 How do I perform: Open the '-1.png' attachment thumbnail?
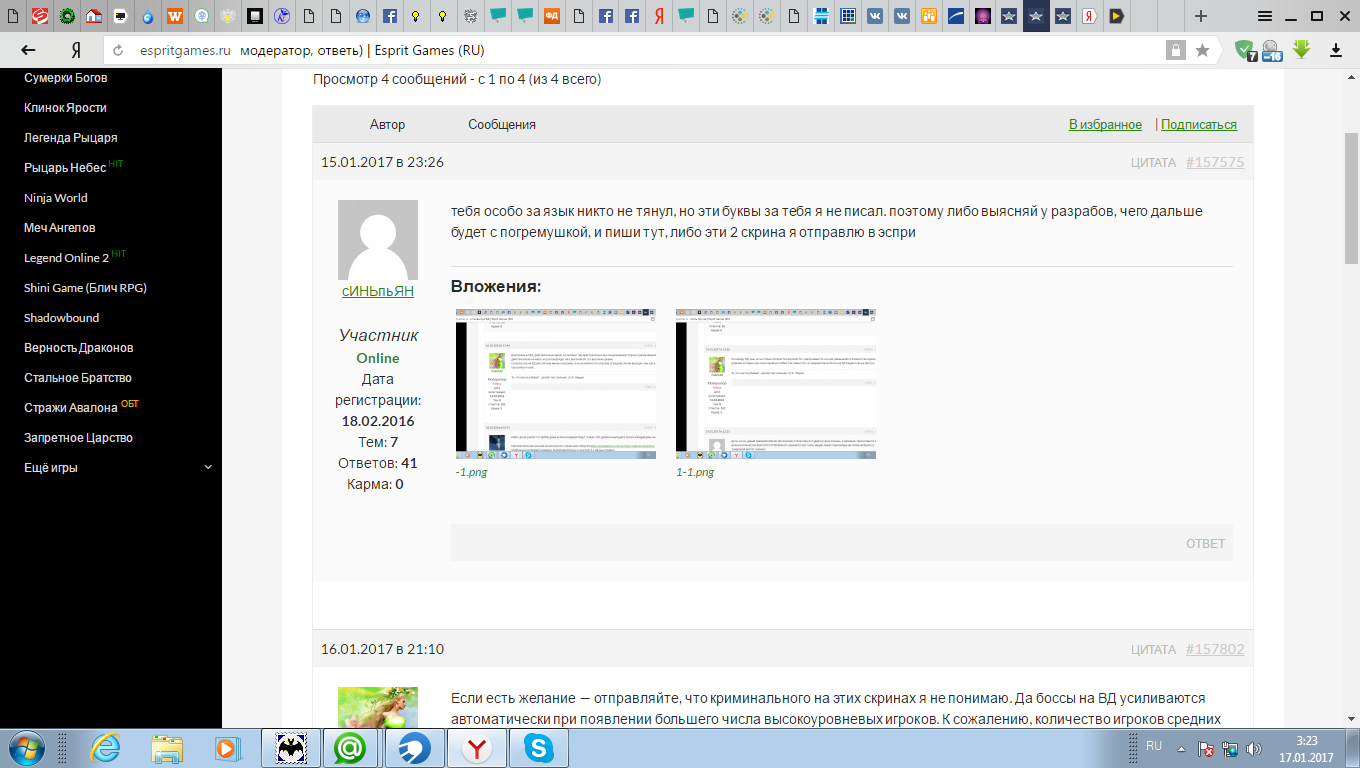click(x=555, y=384)
